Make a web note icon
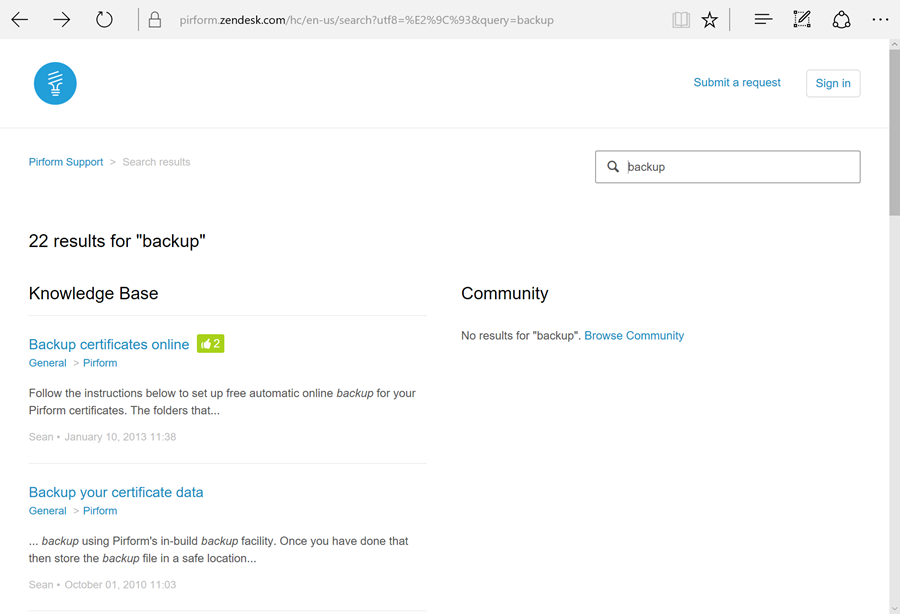This screenshot has height=614, width=900. click(801, 20)
